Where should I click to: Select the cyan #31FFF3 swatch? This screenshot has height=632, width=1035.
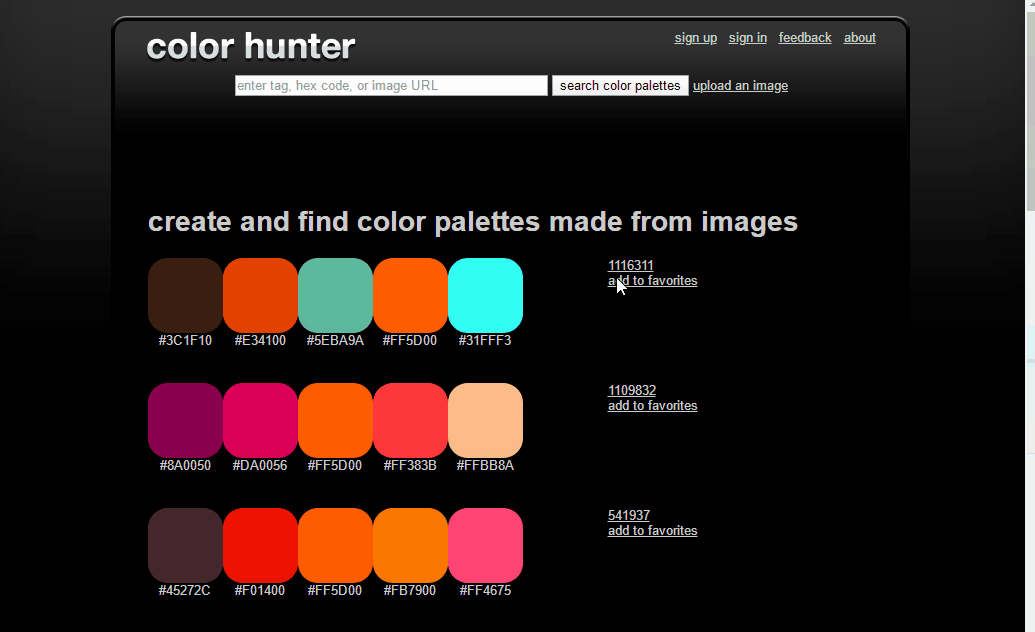point(485,295)
